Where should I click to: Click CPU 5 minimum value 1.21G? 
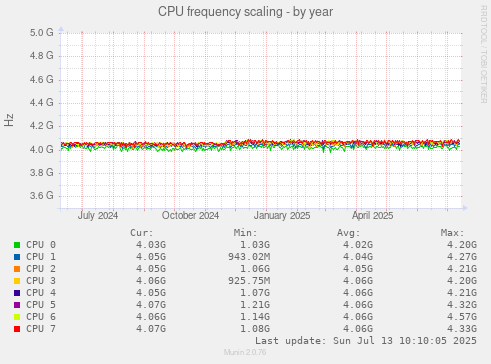tap(255, 305)
